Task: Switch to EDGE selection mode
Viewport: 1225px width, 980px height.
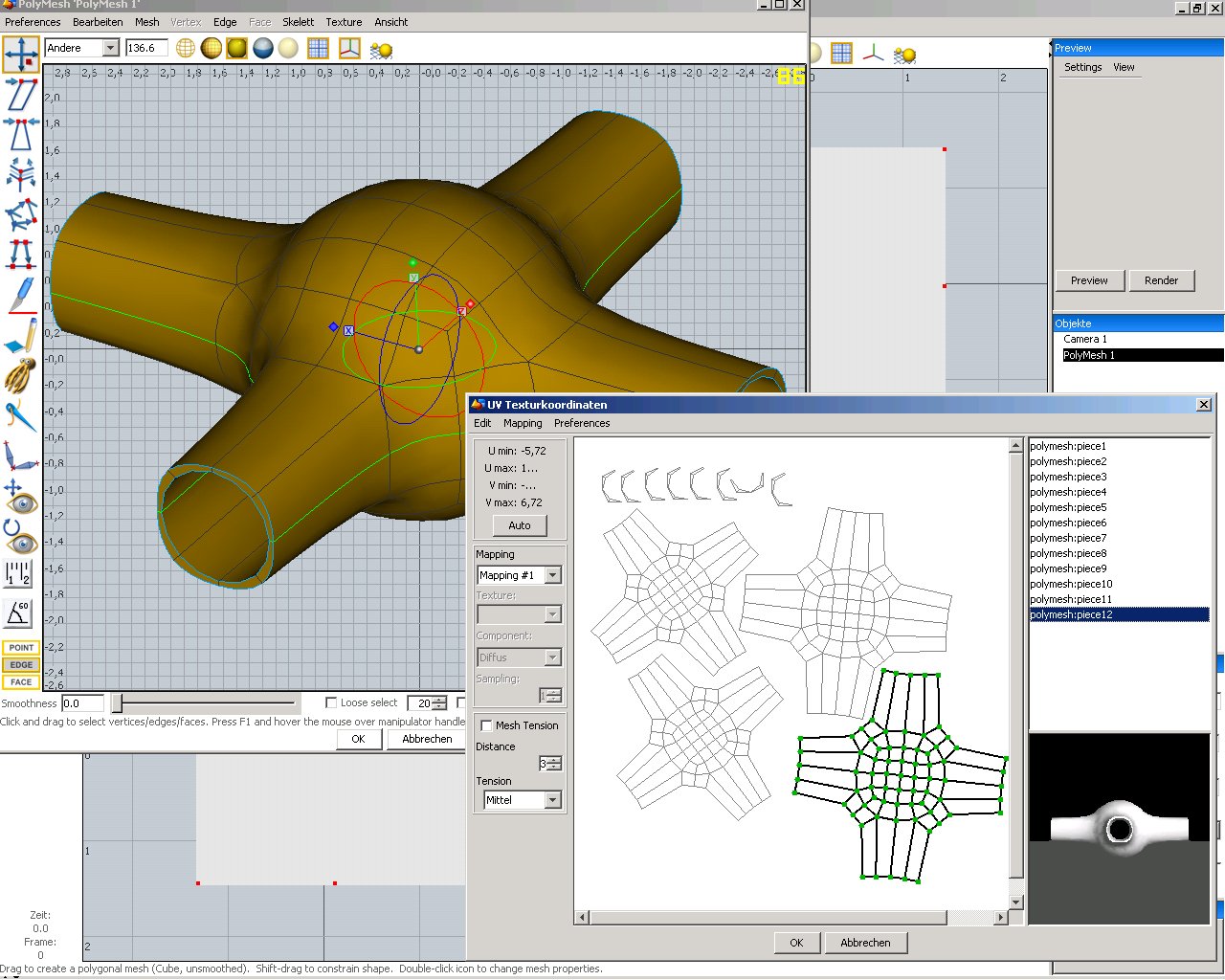Action: pos(21,665)
